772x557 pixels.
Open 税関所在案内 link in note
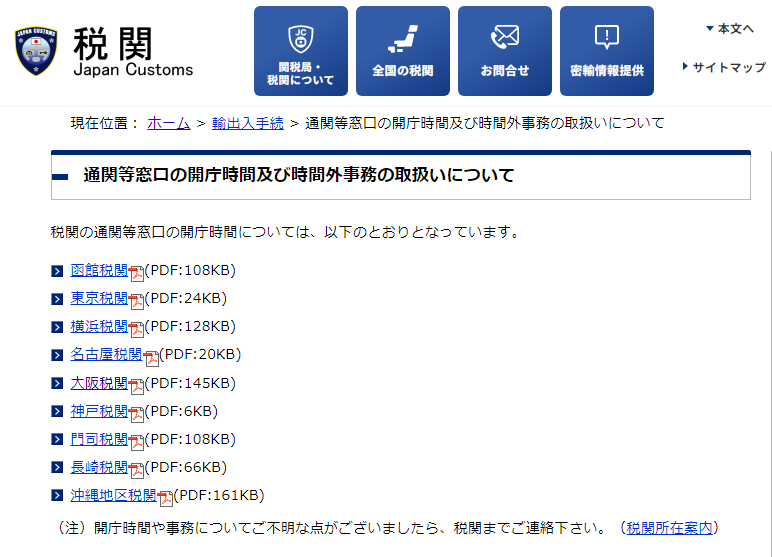[669, 528]
